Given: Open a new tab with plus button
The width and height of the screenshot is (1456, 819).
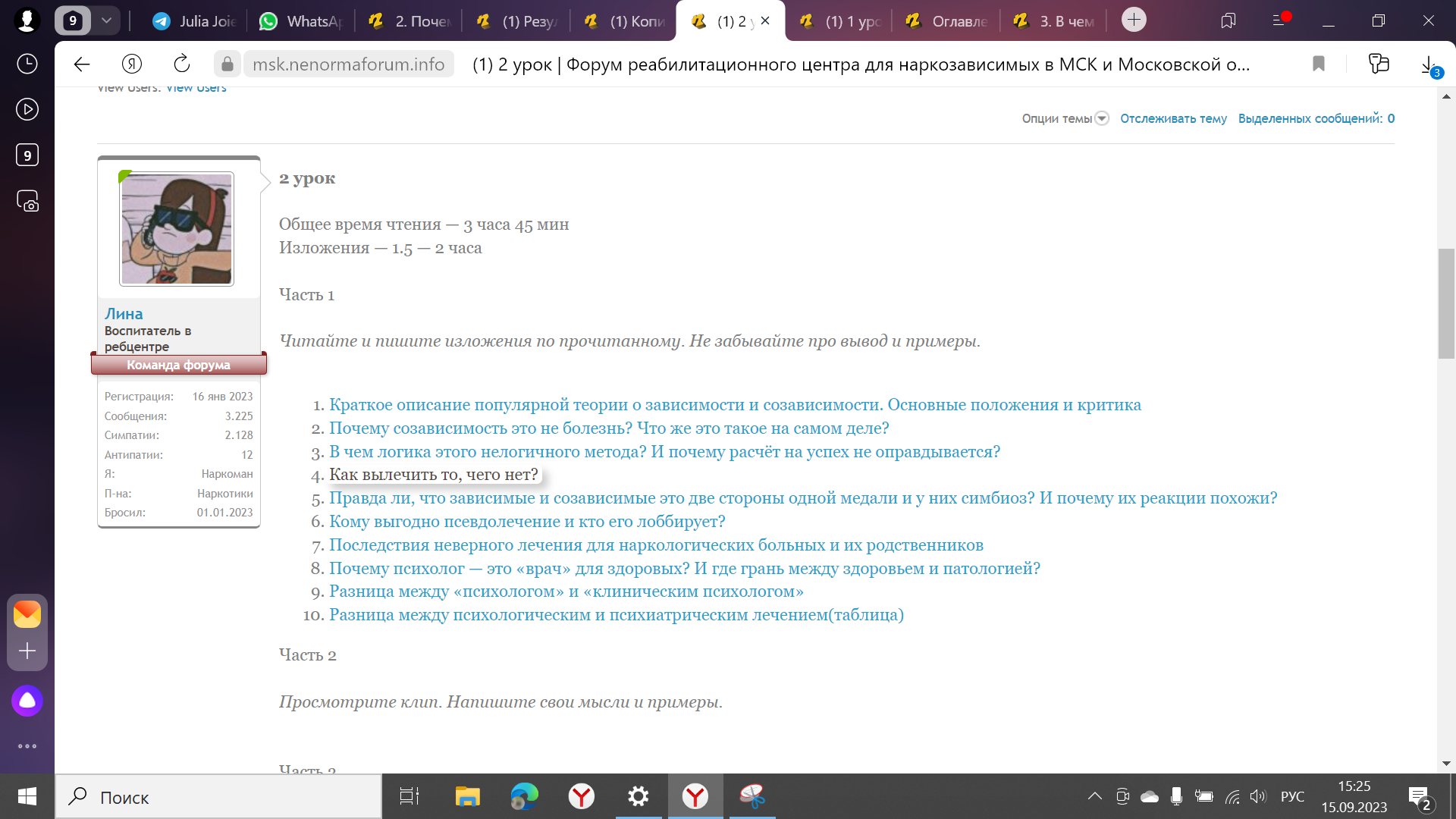Looking at the screenshot, I should point(1134,20).
